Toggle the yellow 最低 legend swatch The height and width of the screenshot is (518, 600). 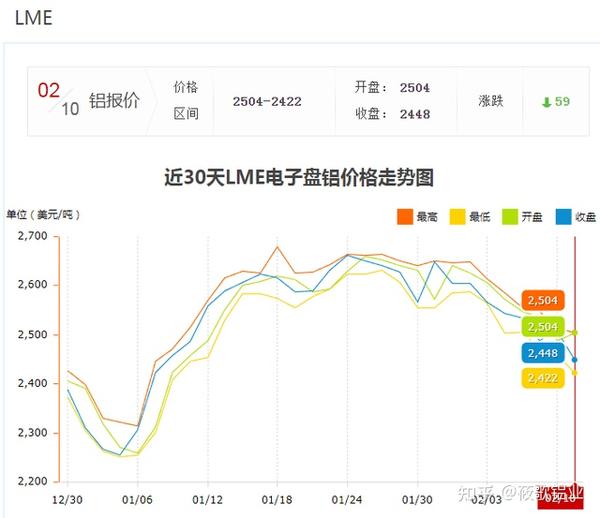pyautogui.click(x=457, y=217)
